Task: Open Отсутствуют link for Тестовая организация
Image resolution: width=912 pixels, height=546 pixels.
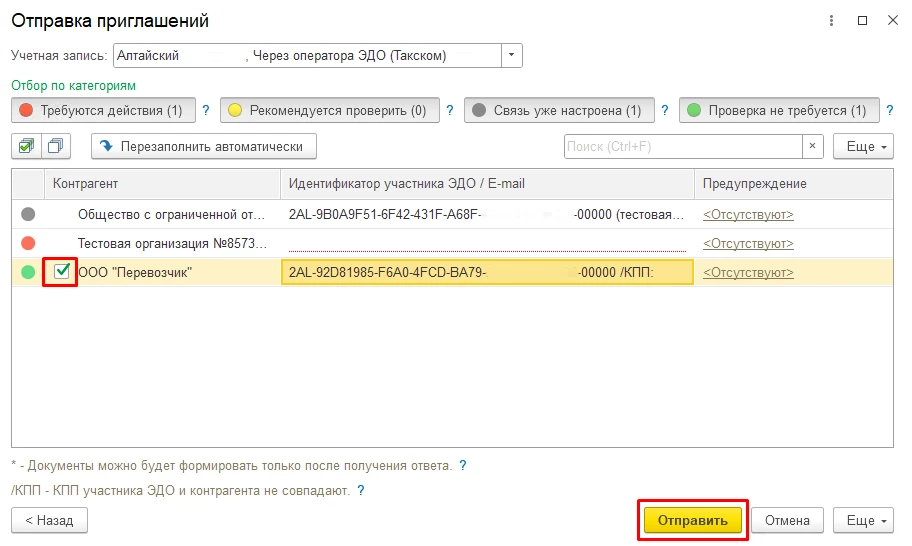Action: 748,243
